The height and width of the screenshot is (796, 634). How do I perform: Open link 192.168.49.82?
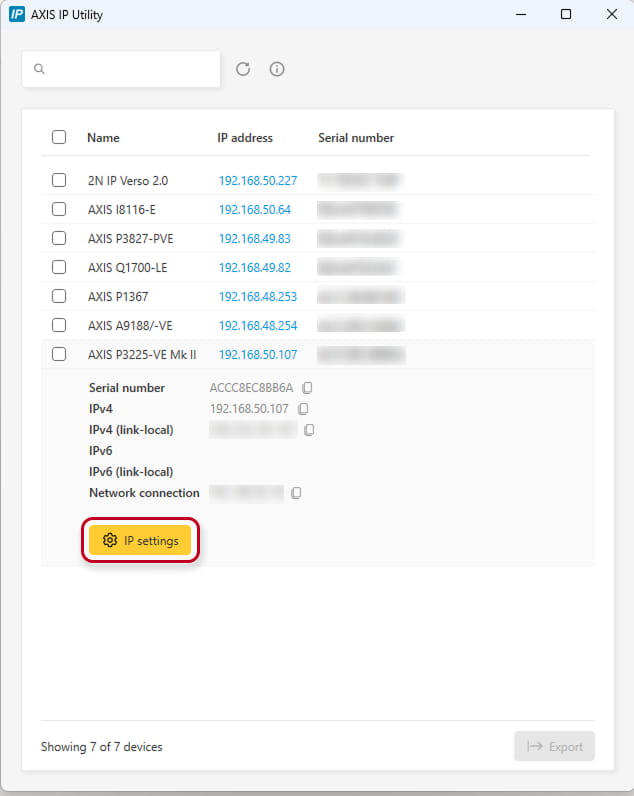point(255,268)
